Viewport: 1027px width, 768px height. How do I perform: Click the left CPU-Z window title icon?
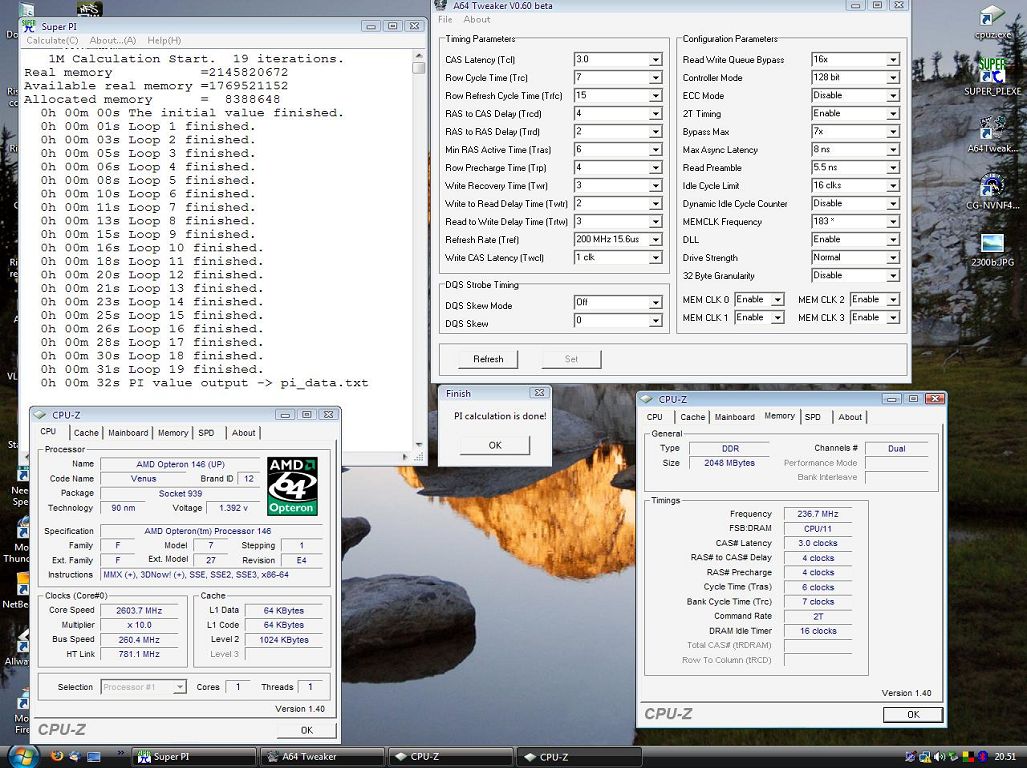pos(40,414)
